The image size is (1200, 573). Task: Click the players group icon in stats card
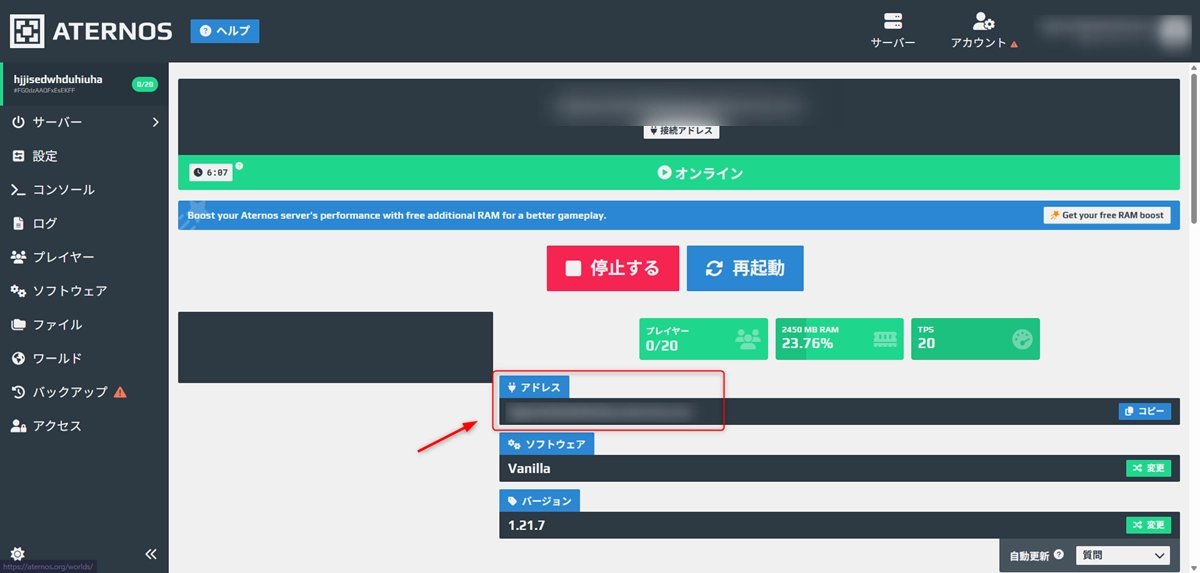747,339
